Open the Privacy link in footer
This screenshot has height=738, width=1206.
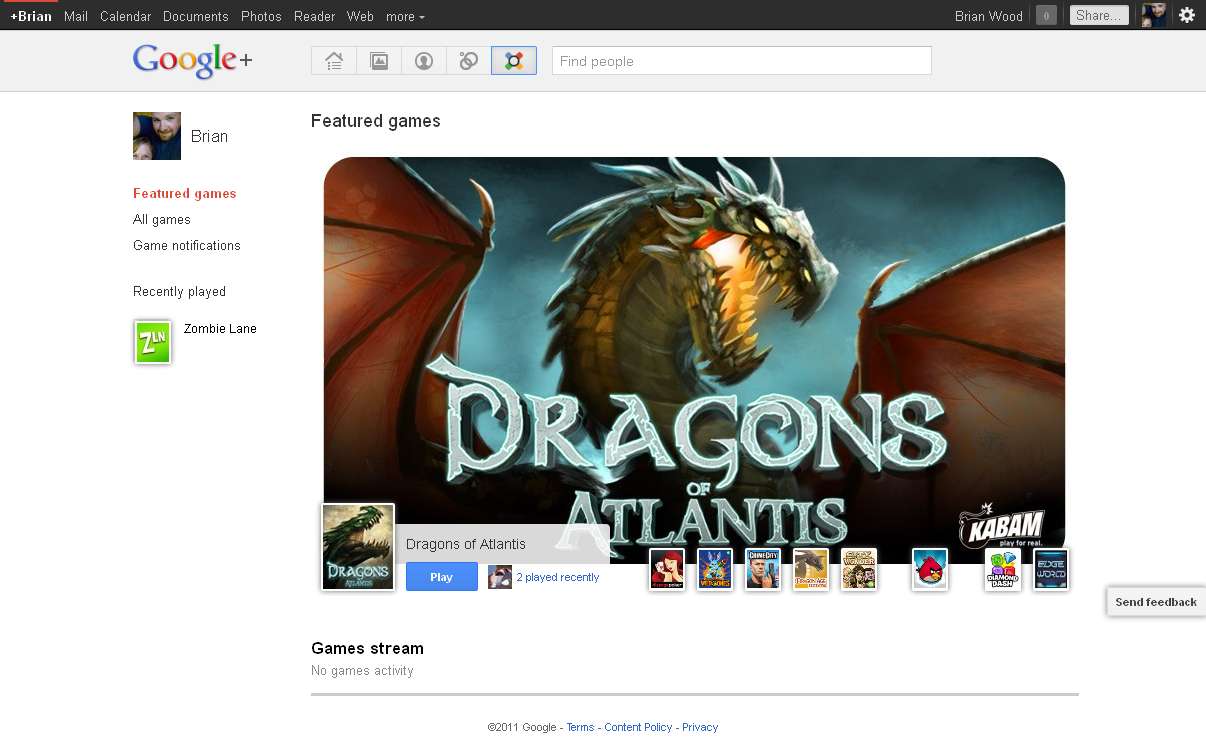(700, 727)
